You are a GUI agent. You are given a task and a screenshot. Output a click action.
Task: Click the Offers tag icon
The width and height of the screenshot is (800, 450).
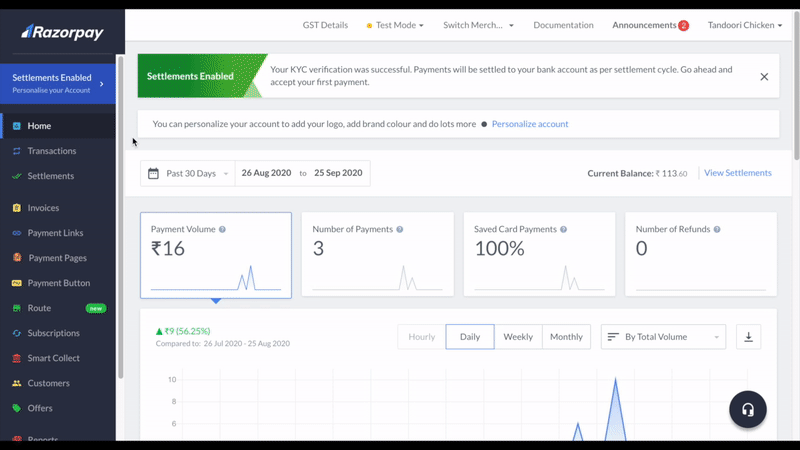[16, 408]
